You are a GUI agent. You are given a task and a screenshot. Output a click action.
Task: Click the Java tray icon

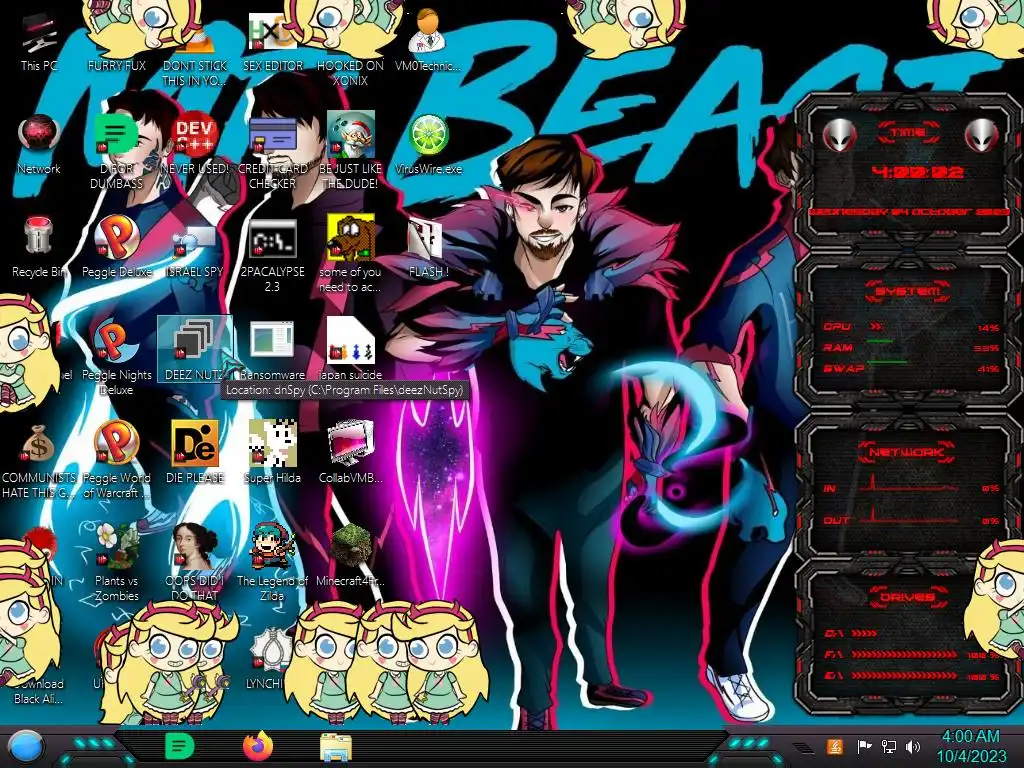[x=834, y=746]
